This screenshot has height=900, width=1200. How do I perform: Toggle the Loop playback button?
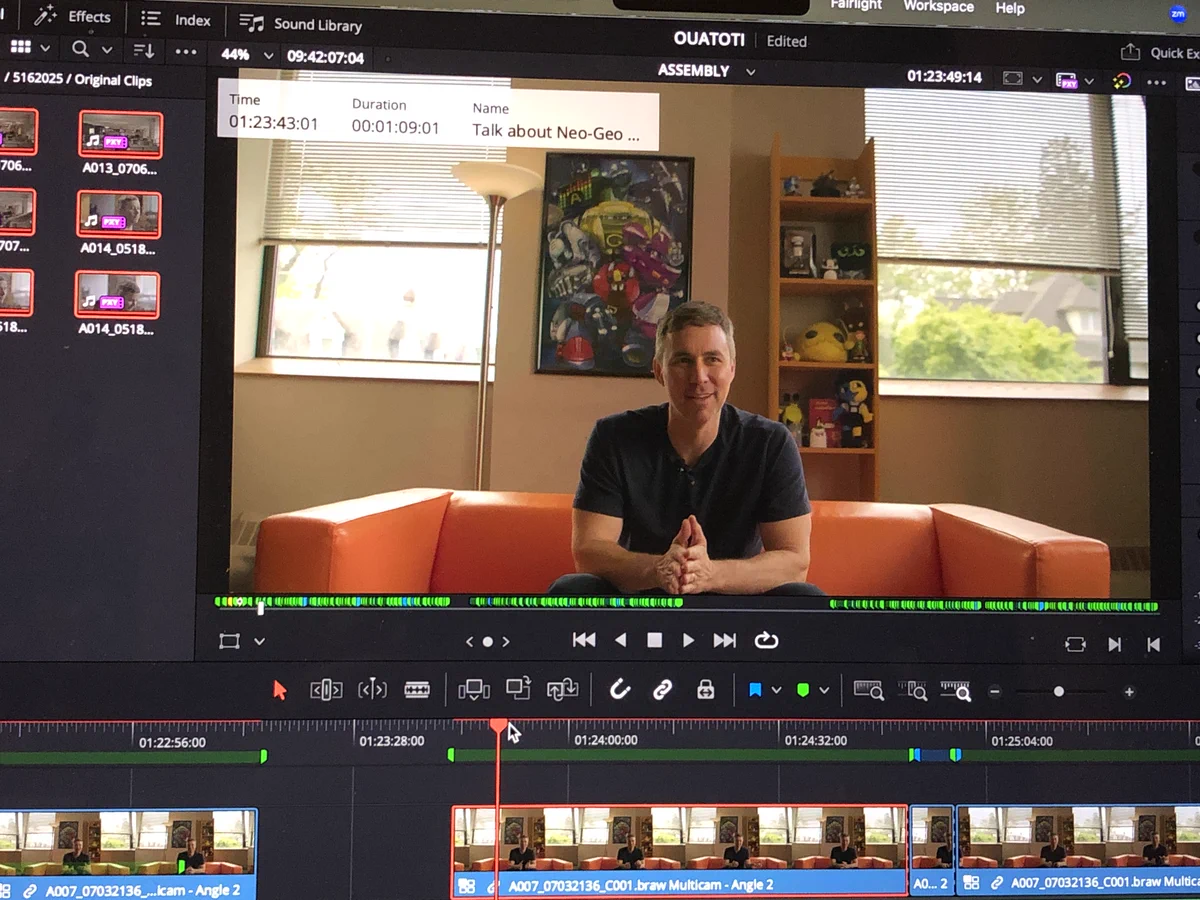pos(767,640)
